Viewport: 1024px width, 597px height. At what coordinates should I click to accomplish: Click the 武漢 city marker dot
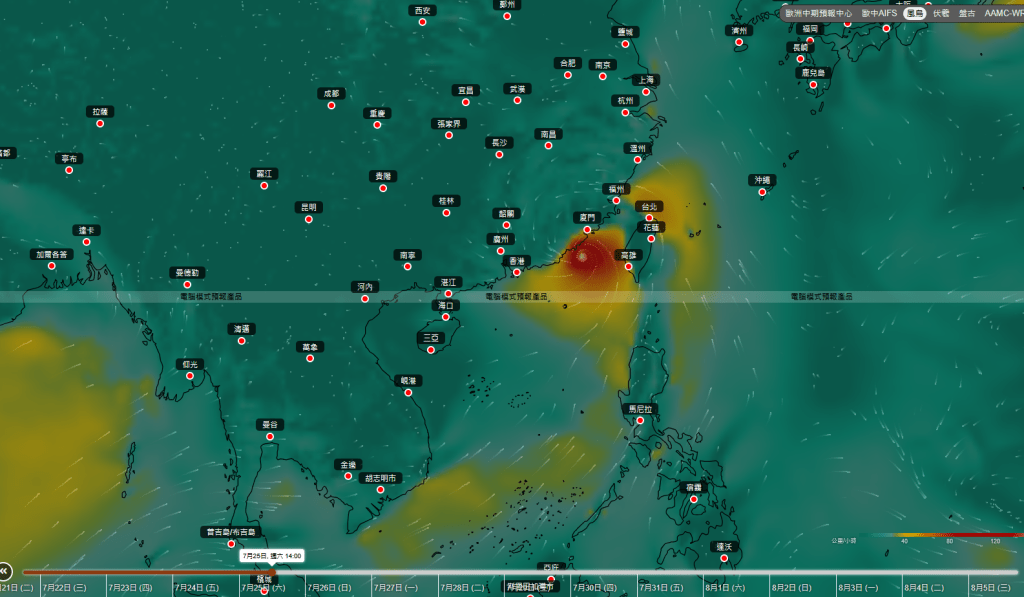coord(517,101)
